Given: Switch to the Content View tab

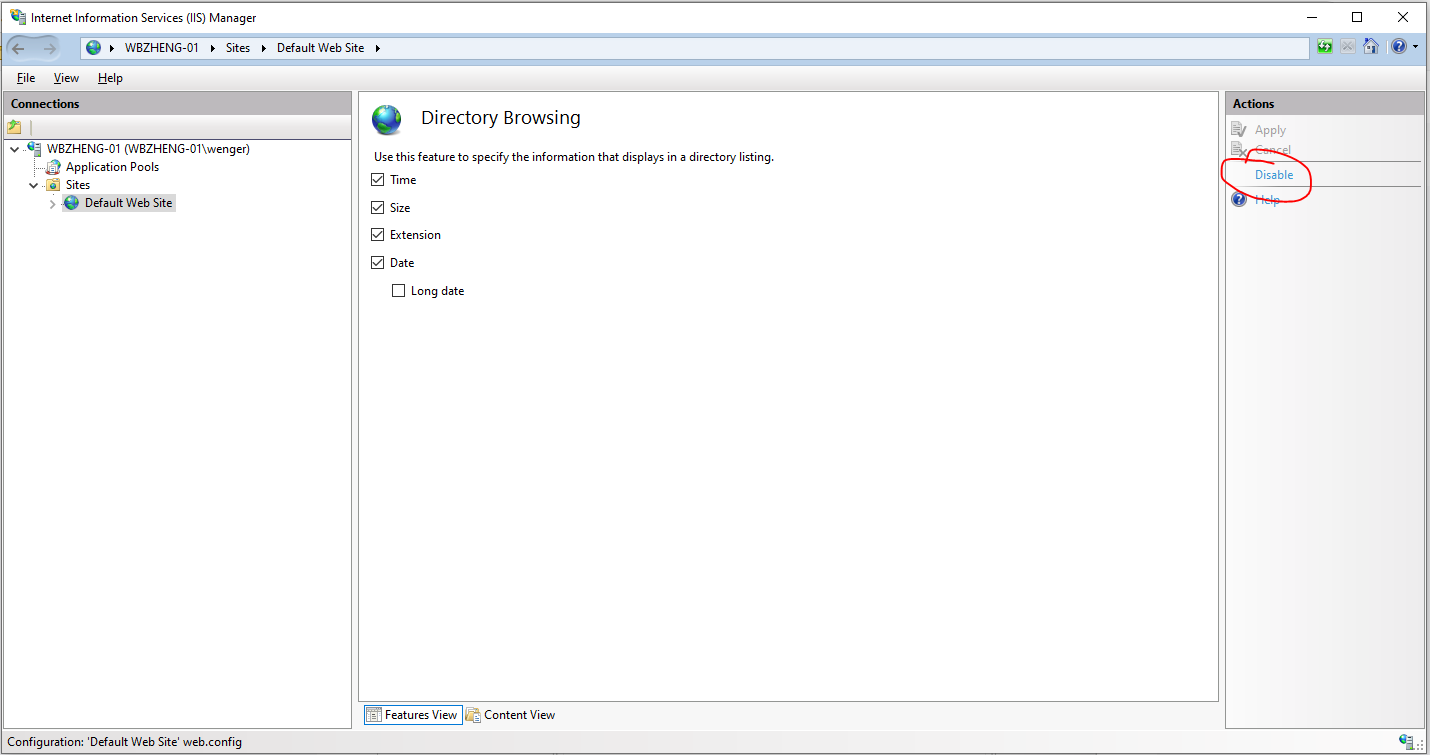Looking at the screenshot, I should (x=511, y=714).
